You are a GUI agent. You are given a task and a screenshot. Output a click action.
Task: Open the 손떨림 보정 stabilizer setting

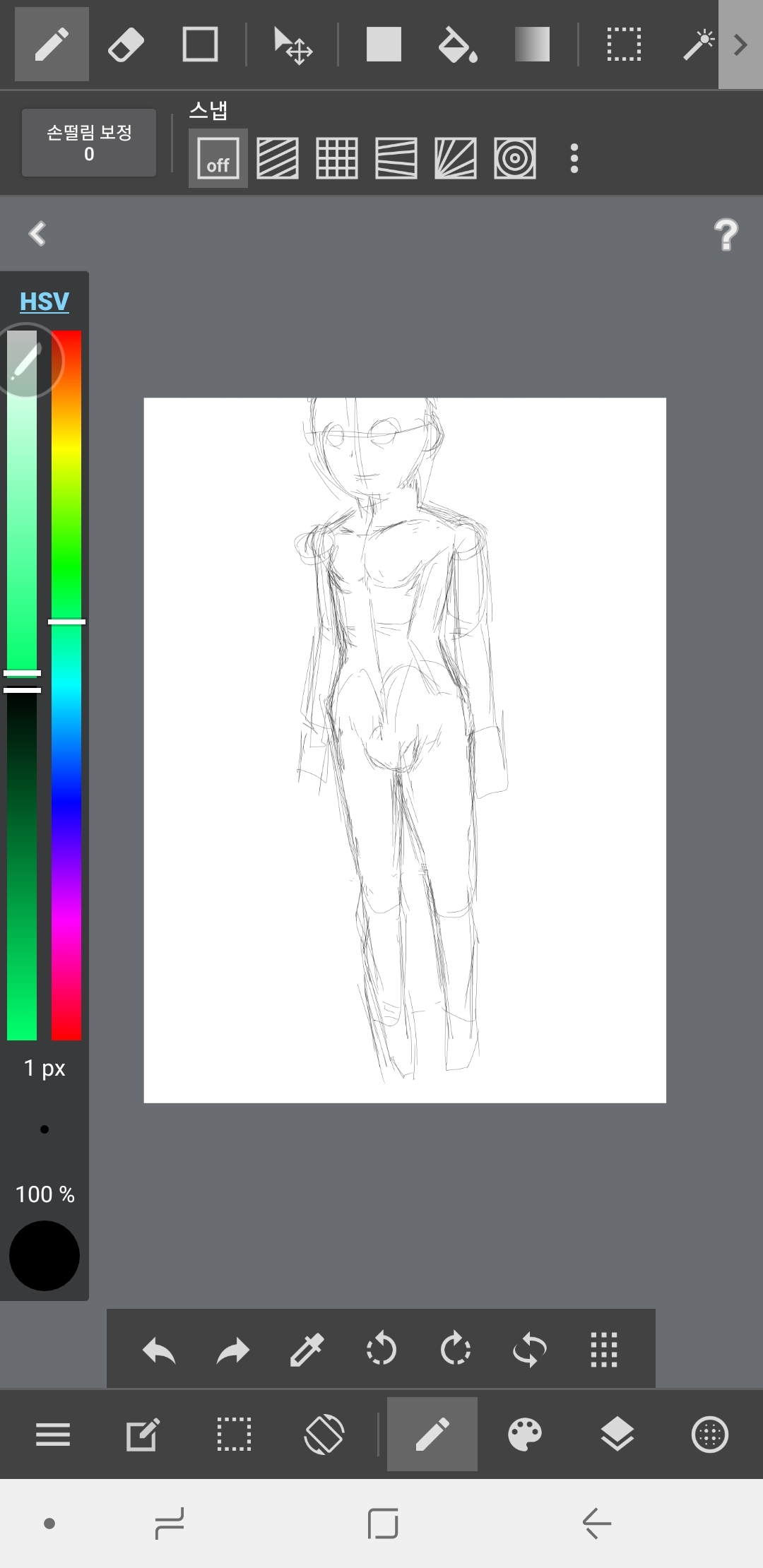pyautogui.click(x=89, y=142)
